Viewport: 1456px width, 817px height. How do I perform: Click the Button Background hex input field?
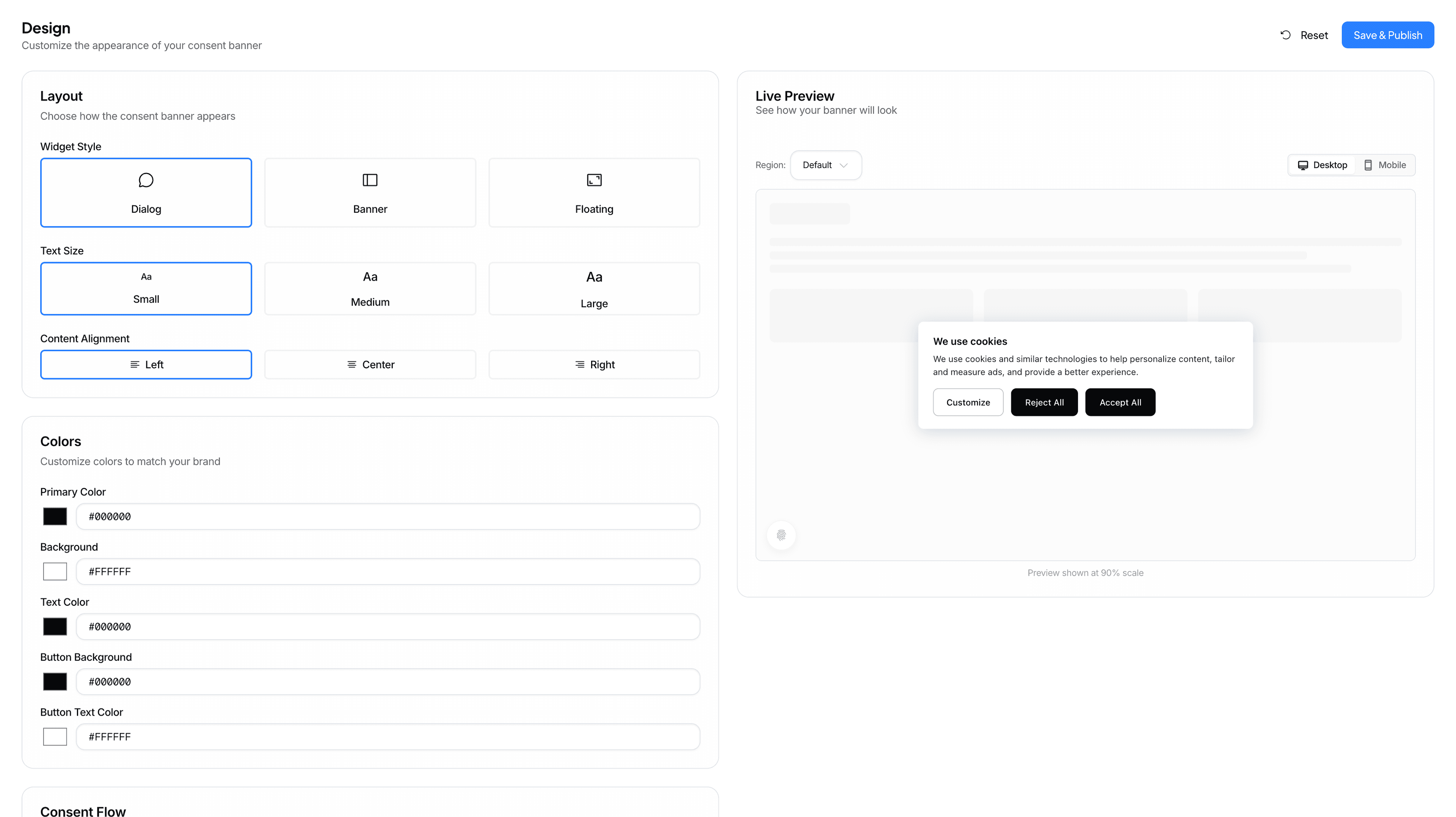coord(388,682)
